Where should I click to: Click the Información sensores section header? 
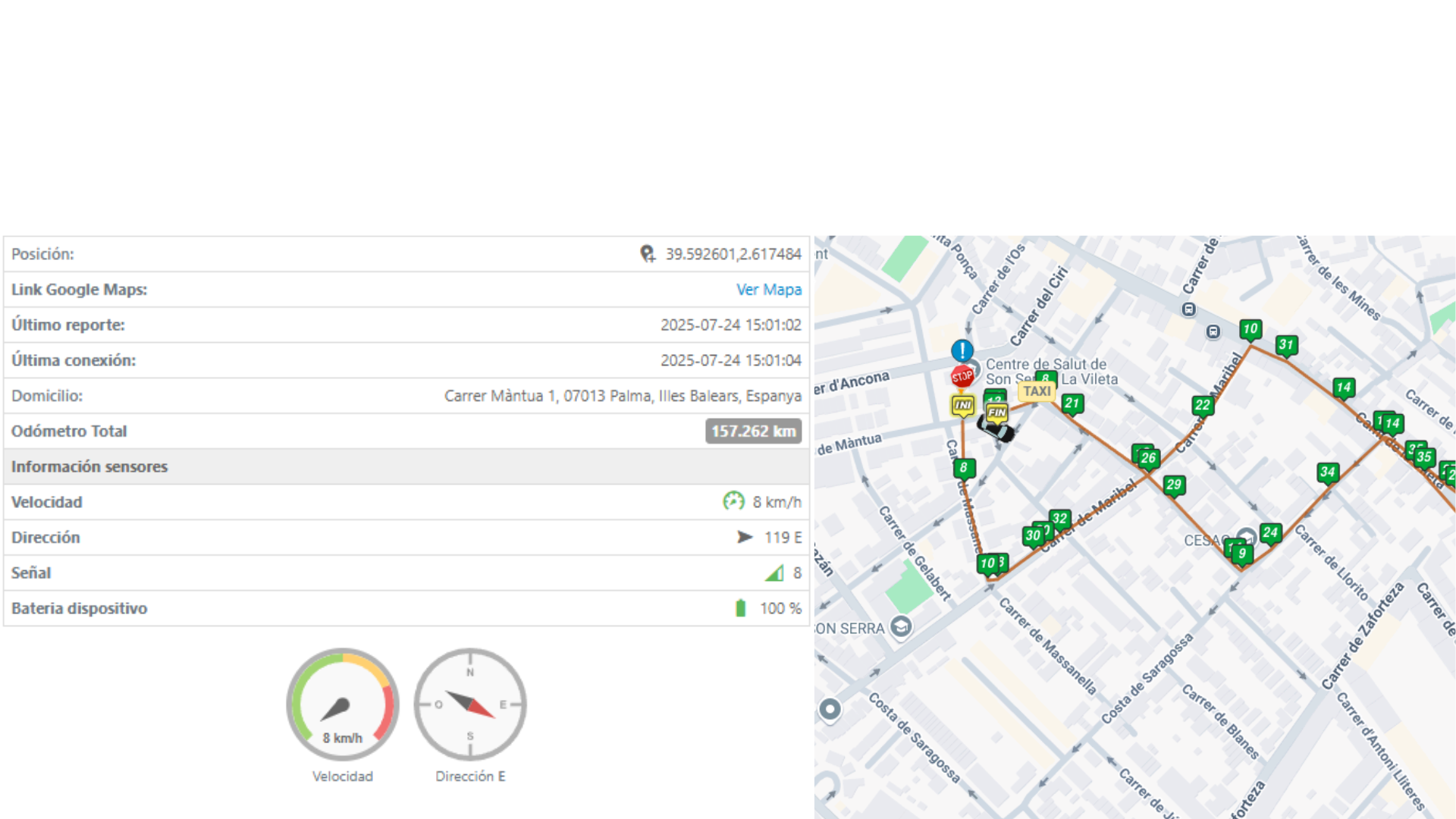click(89, 466)
